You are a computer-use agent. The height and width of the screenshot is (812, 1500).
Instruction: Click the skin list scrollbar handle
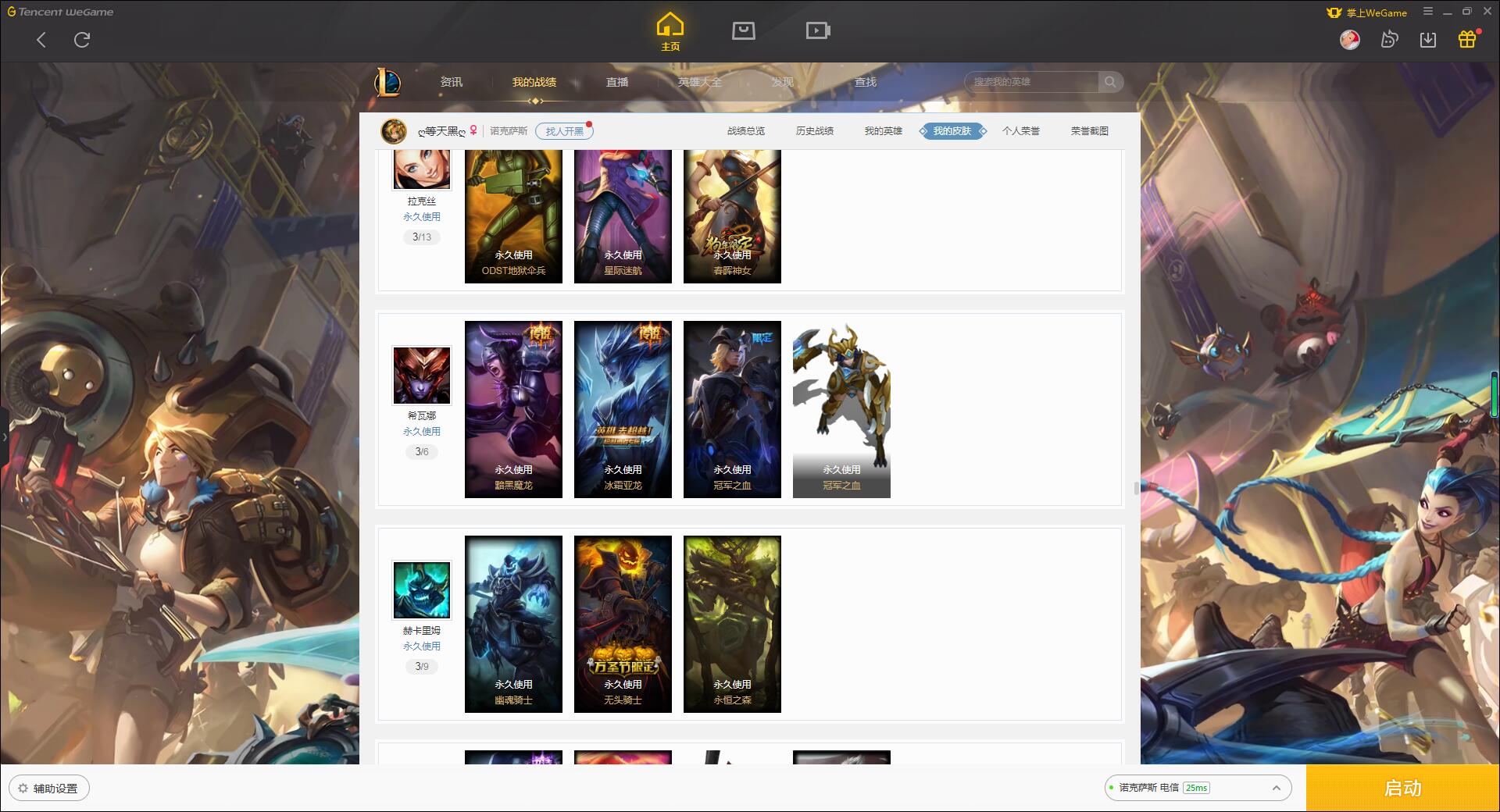[1137, 489]
